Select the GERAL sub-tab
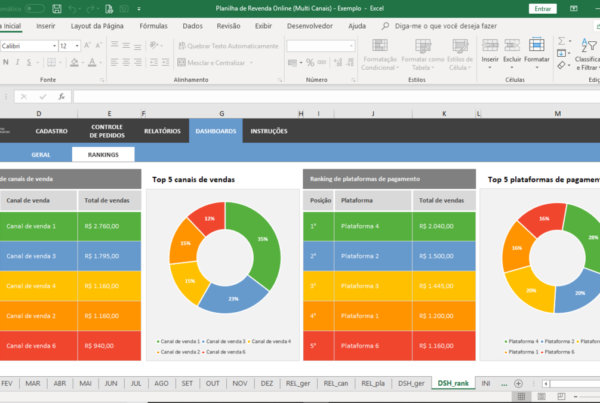The height and width of the screenshot is (403, 600). pos(41,155)
